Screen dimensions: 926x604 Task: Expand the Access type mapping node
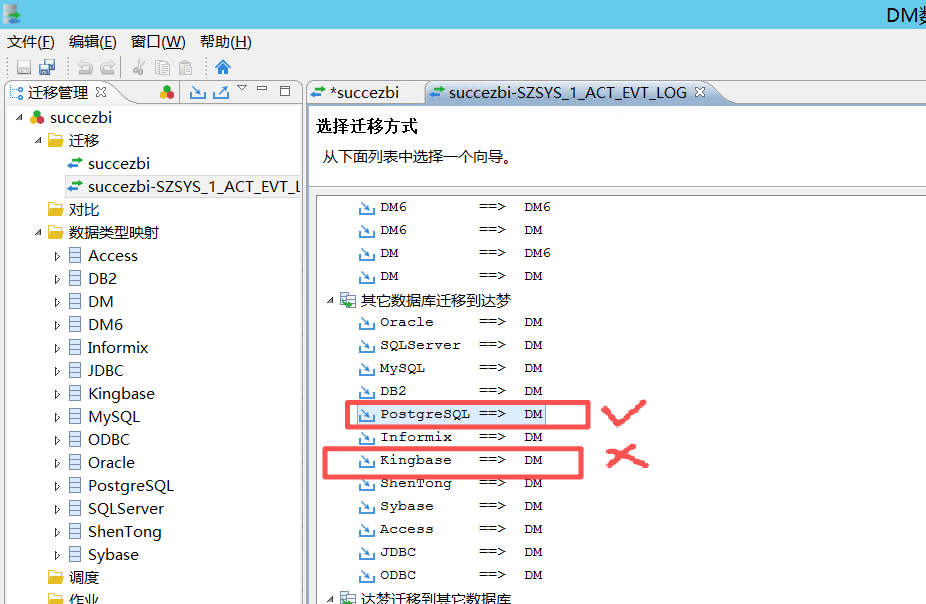[x=57, y=256]
